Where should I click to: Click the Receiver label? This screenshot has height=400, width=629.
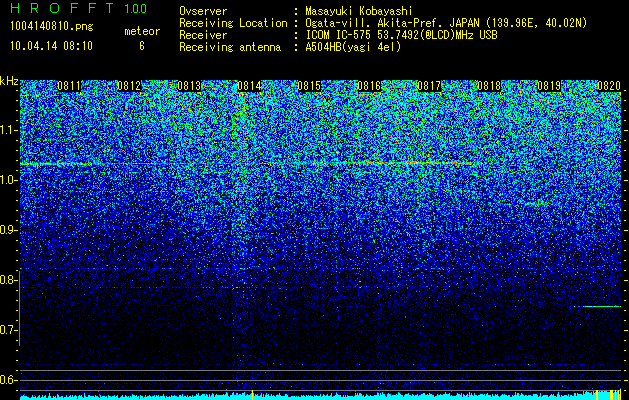(203, 35)
